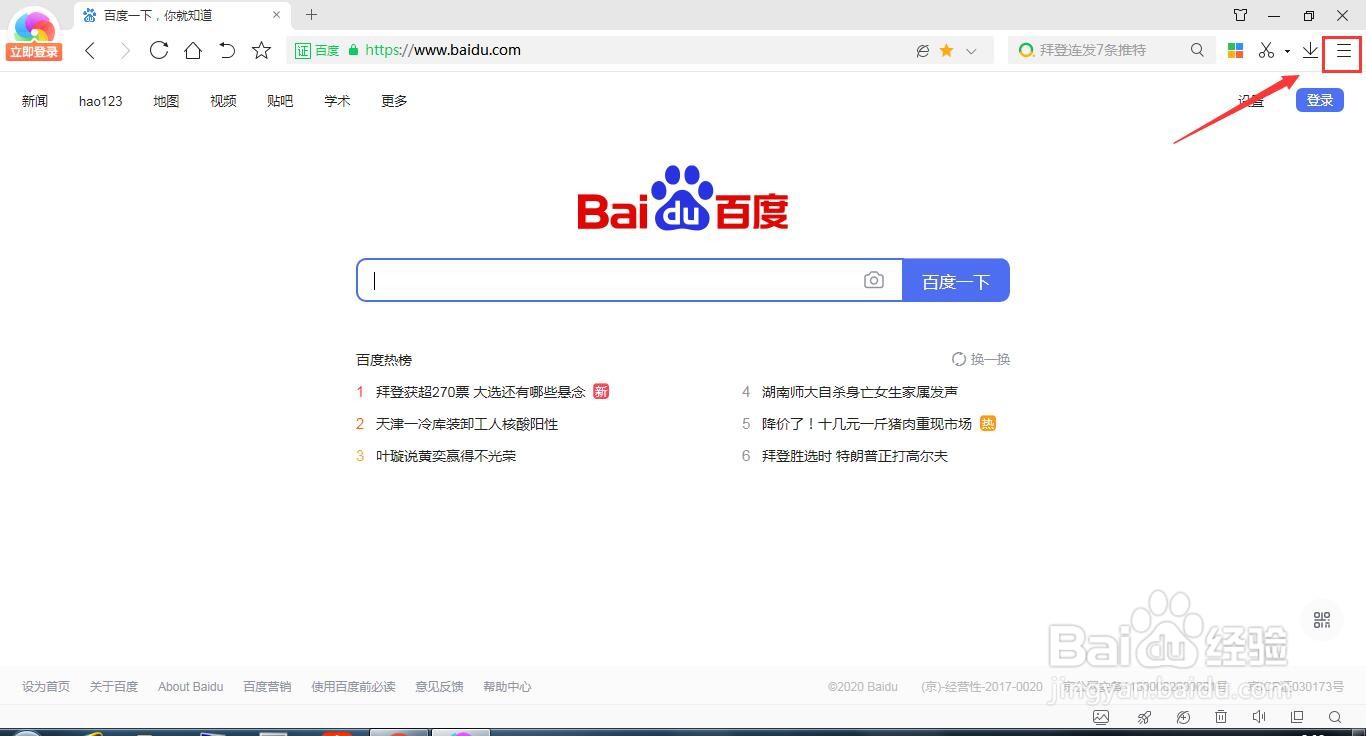Click the blue 登录 button
The width and height of the screenshot is (1366, 736).
(x=1319, y=100)
